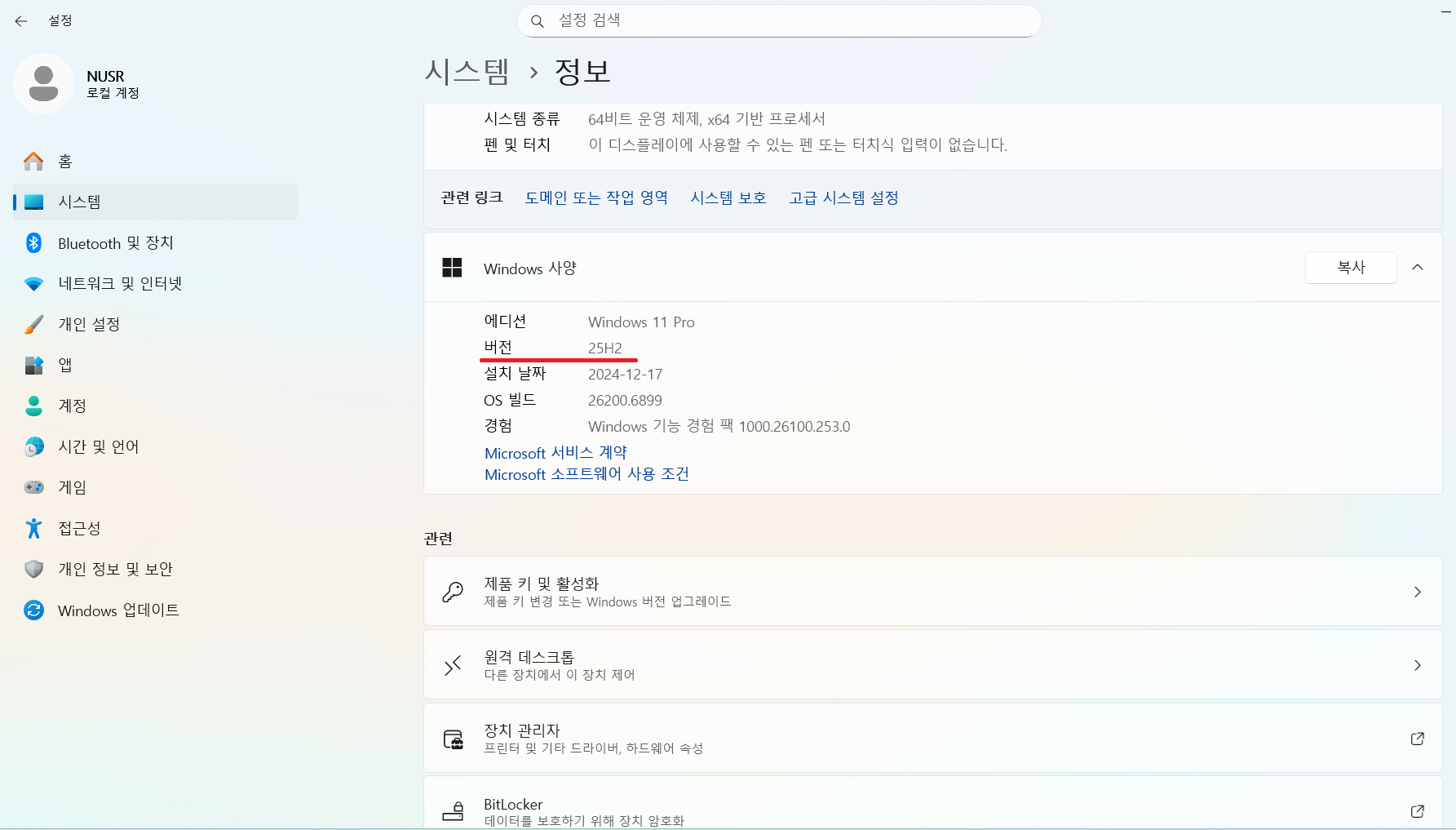Click the BitLocker lock icon
This screenshot has width=1456, height=830.
coord(453,810)
